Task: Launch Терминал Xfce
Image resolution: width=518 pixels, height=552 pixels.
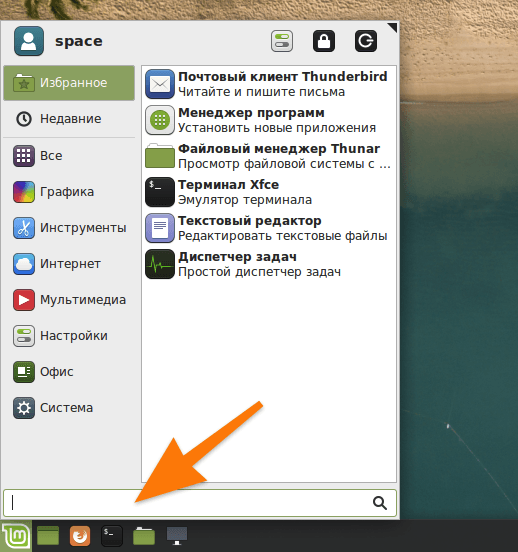Action: coord(269,192)
